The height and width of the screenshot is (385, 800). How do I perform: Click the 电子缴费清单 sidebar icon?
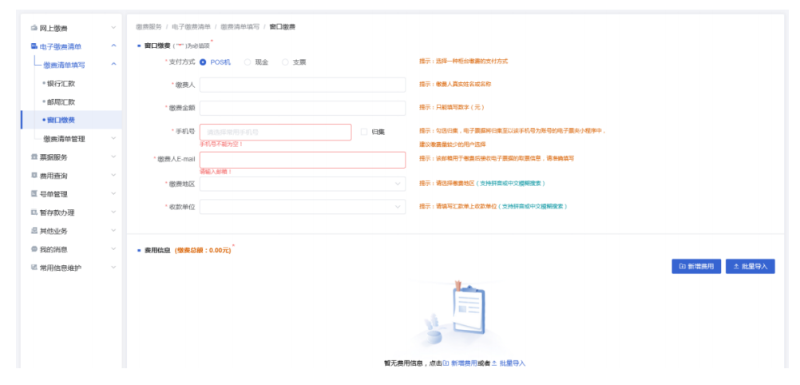pyautogui.click(x=34, y=46)
